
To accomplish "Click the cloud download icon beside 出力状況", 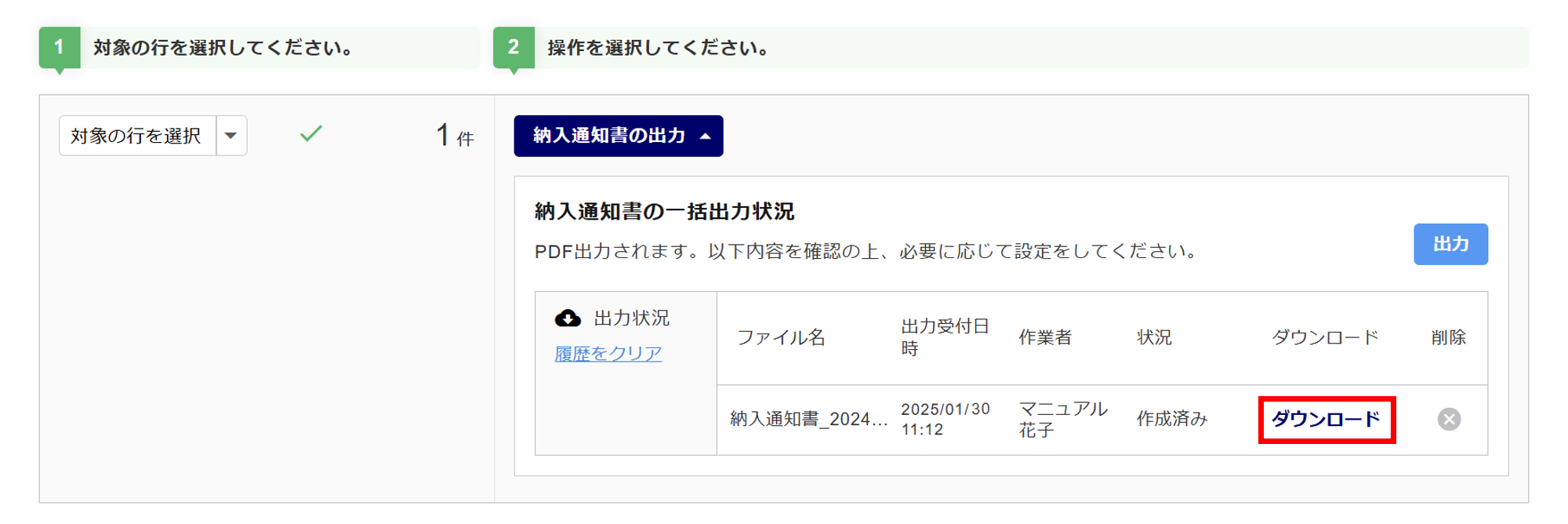I will coord(568,318).
